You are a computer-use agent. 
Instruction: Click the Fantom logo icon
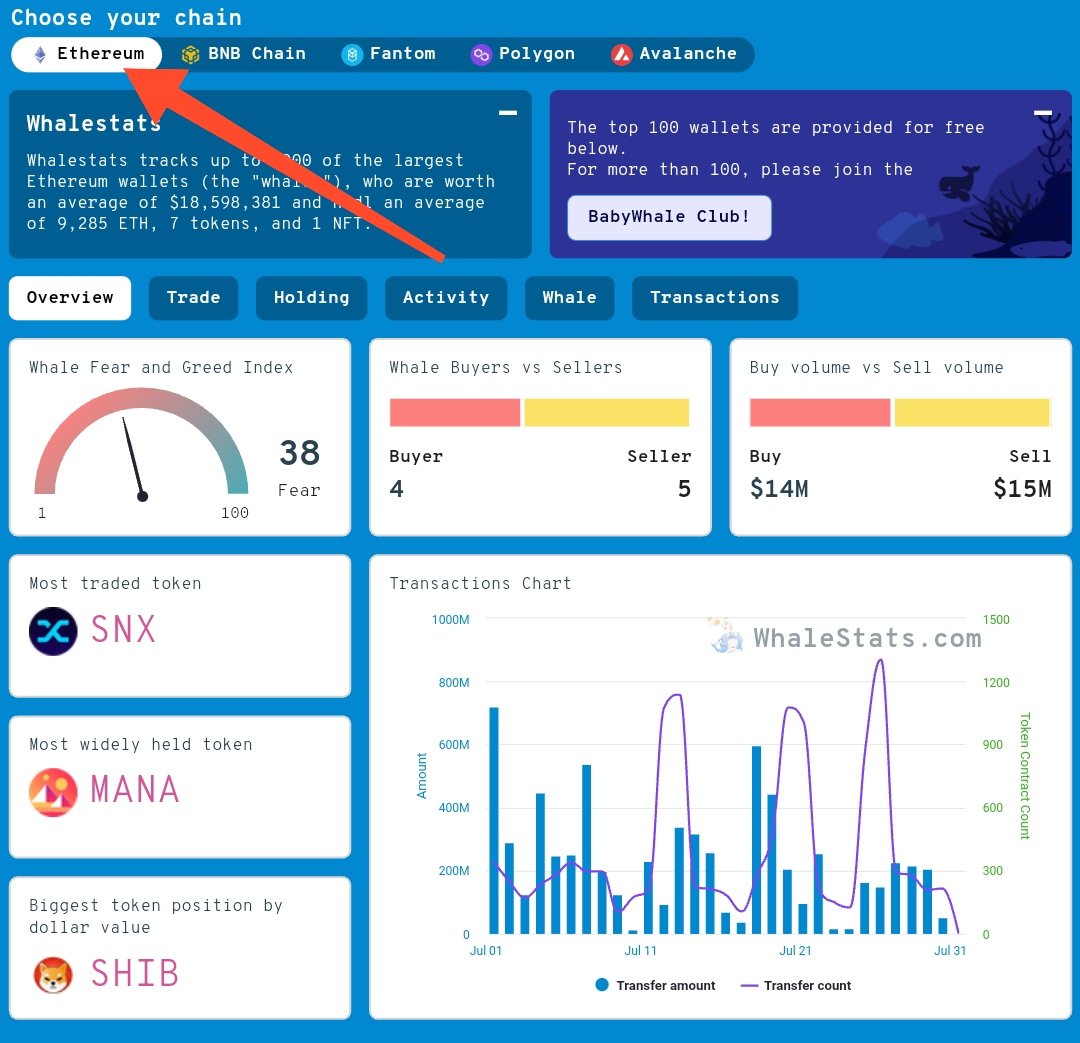[x=352, y=54]
